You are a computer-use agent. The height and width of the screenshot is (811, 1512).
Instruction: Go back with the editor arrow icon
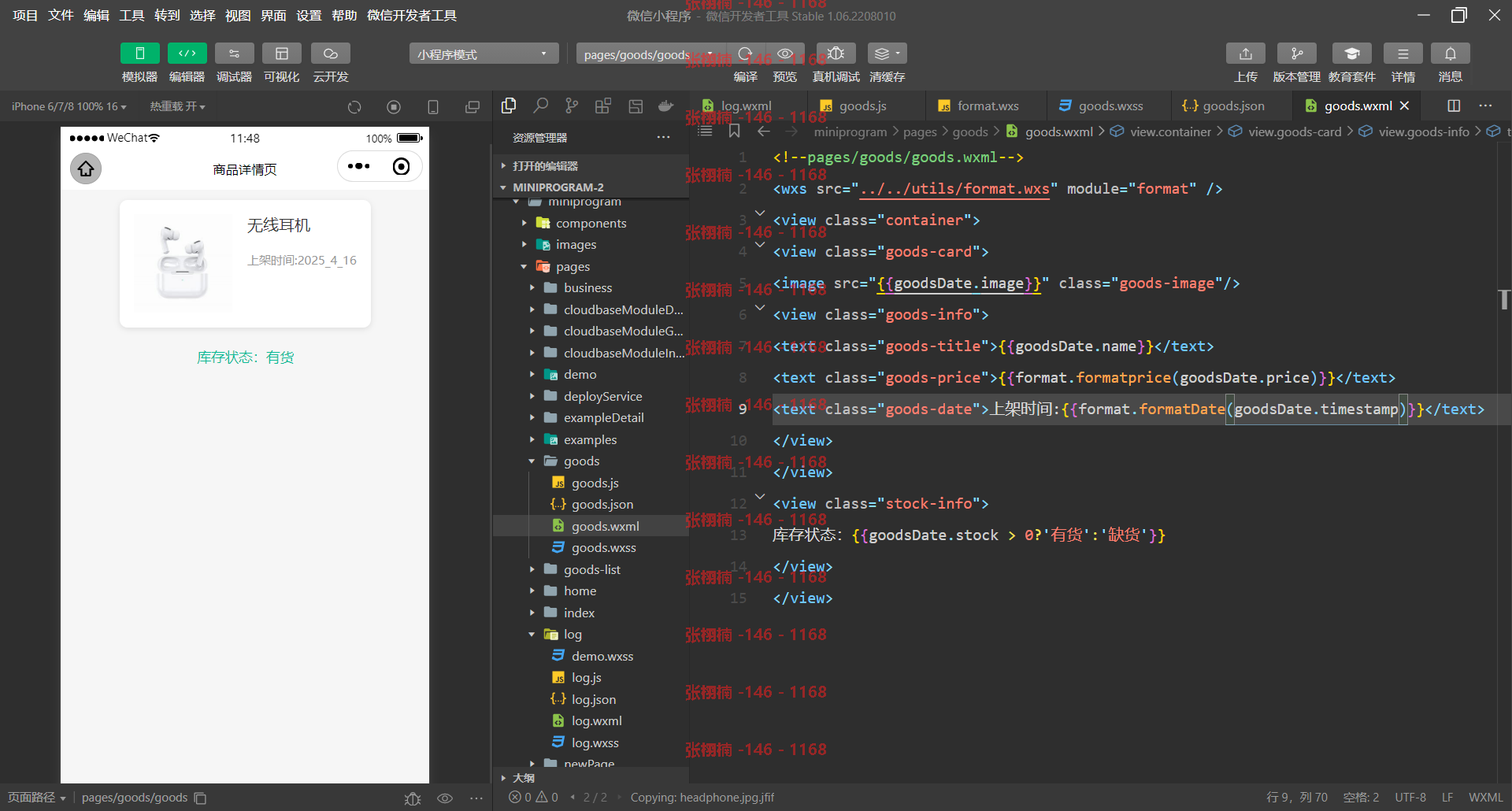pyautogui.click(x=763, y=131)
